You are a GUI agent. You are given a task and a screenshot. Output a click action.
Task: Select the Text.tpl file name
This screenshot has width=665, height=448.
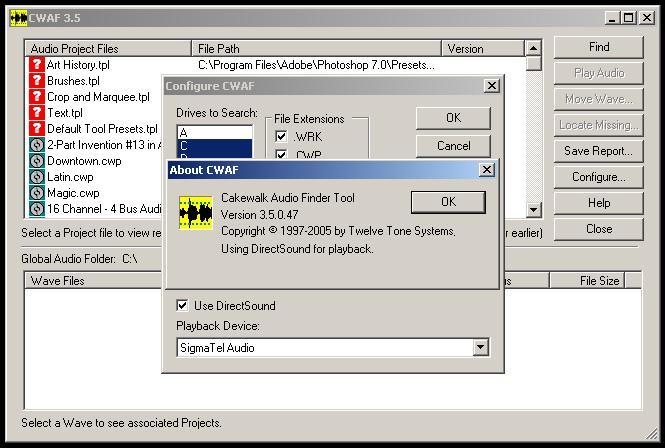65,113
